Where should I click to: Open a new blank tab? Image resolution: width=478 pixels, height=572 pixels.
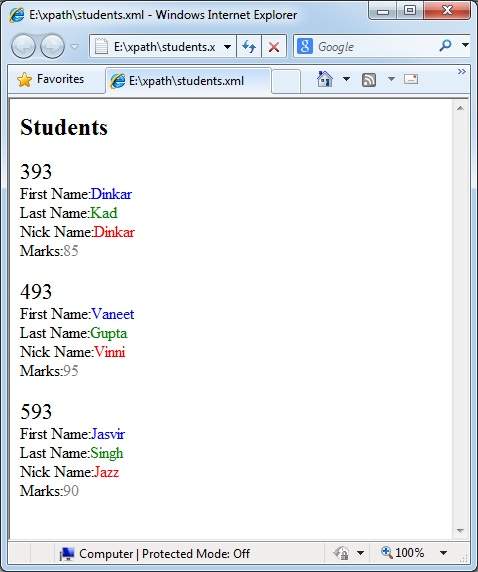[x=286, y=81]
